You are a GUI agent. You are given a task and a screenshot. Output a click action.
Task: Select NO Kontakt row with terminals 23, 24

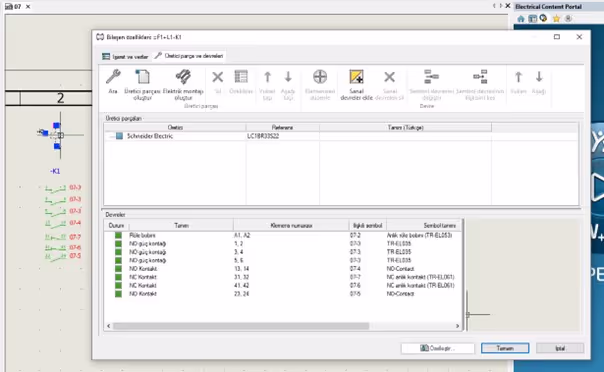tap(283, 294)
